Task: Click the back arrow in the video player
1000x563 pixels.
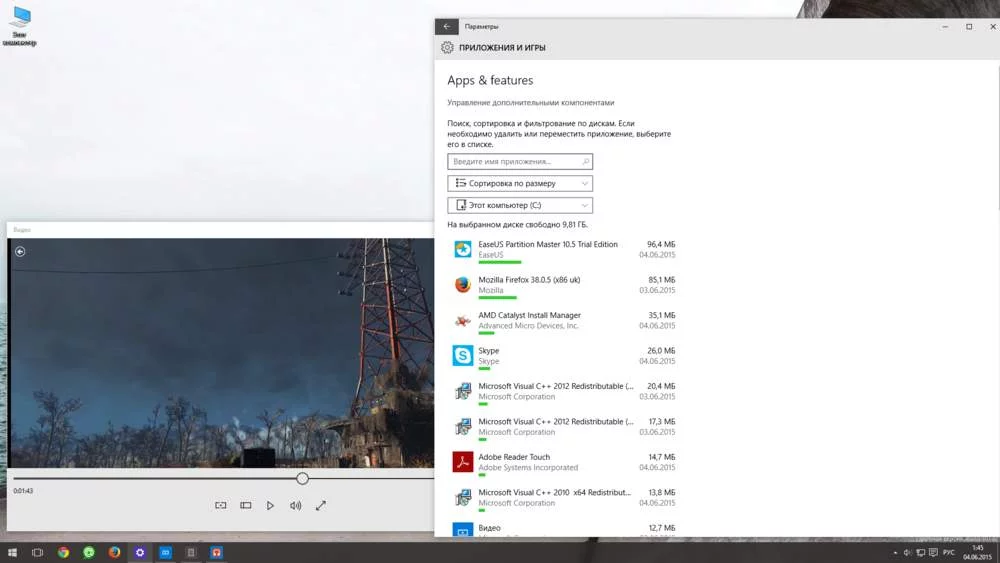Action: pos(20,252)
